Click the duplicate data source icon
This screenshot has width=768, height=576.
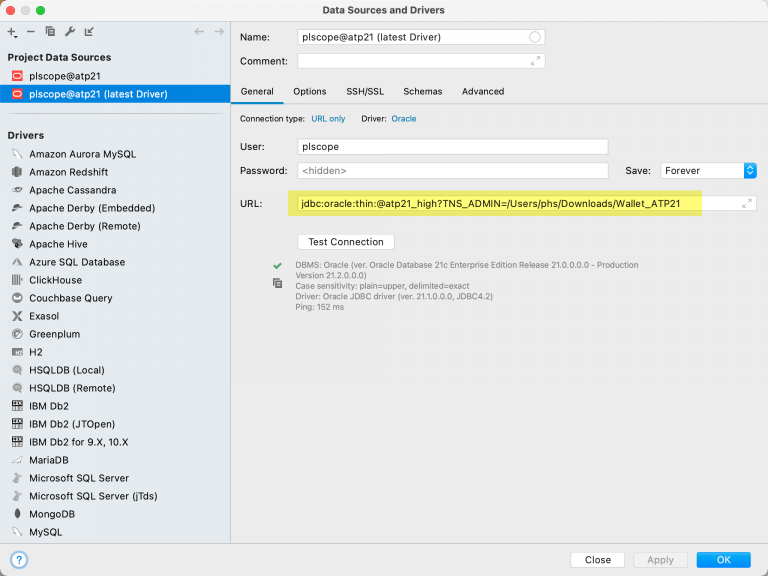coord(50,32)
